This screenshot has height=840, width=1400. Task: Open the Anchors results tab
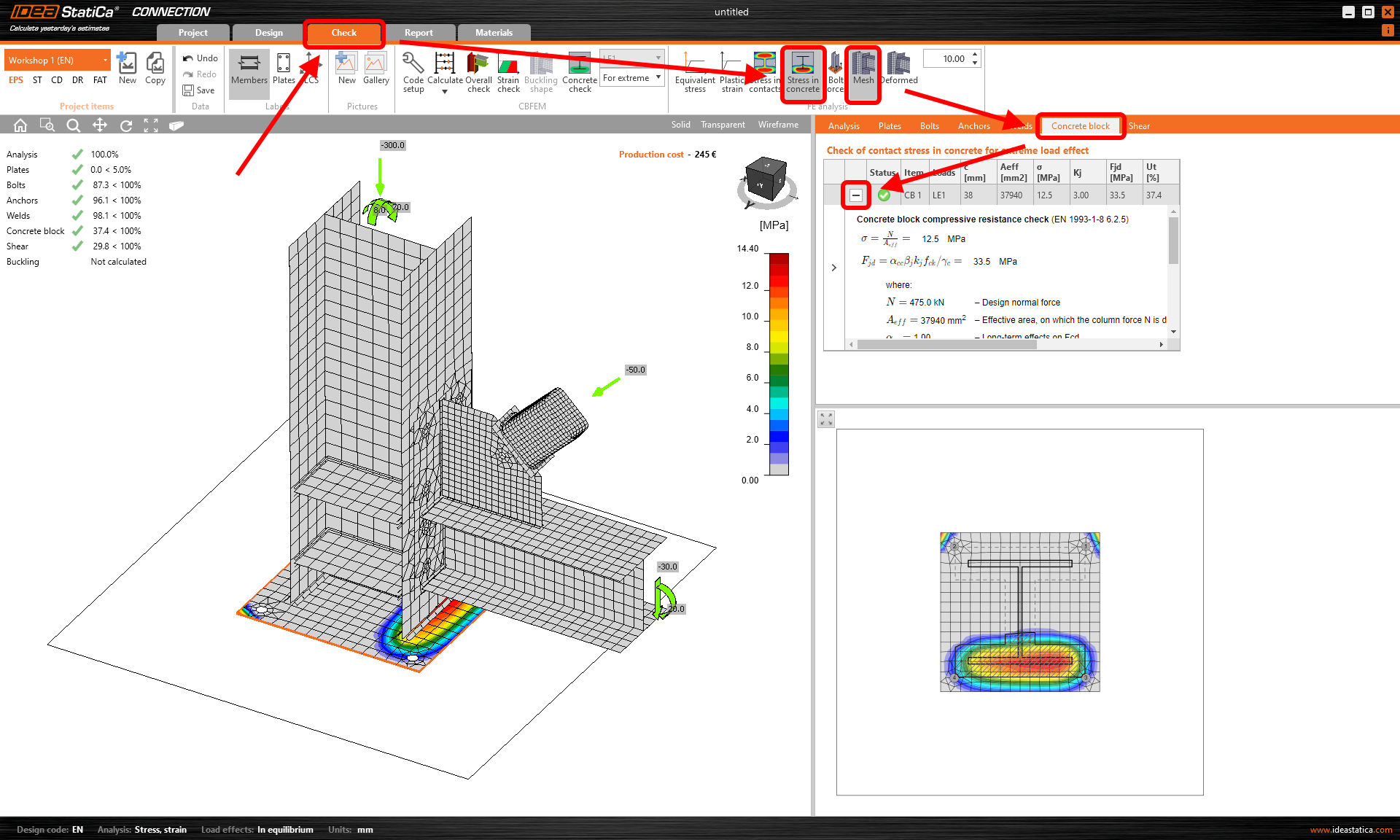[x=973, y=126]
